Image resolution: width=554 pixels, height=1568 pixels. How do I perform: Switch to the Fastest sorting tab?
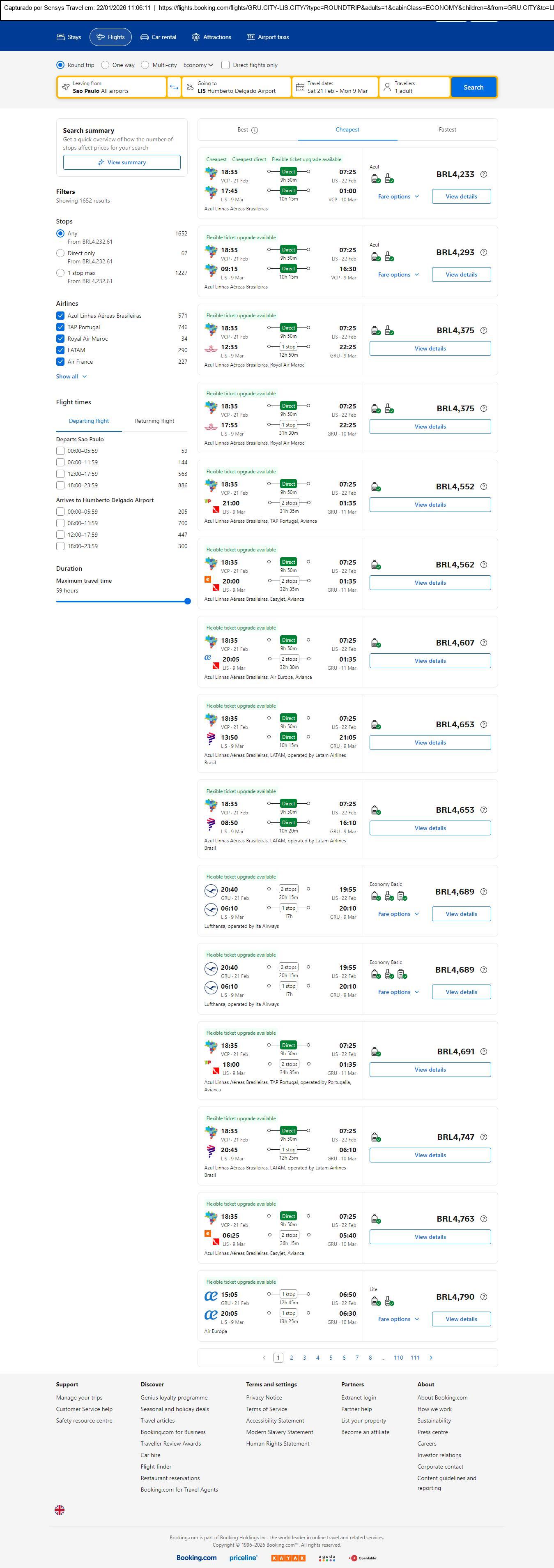[447, 130]
